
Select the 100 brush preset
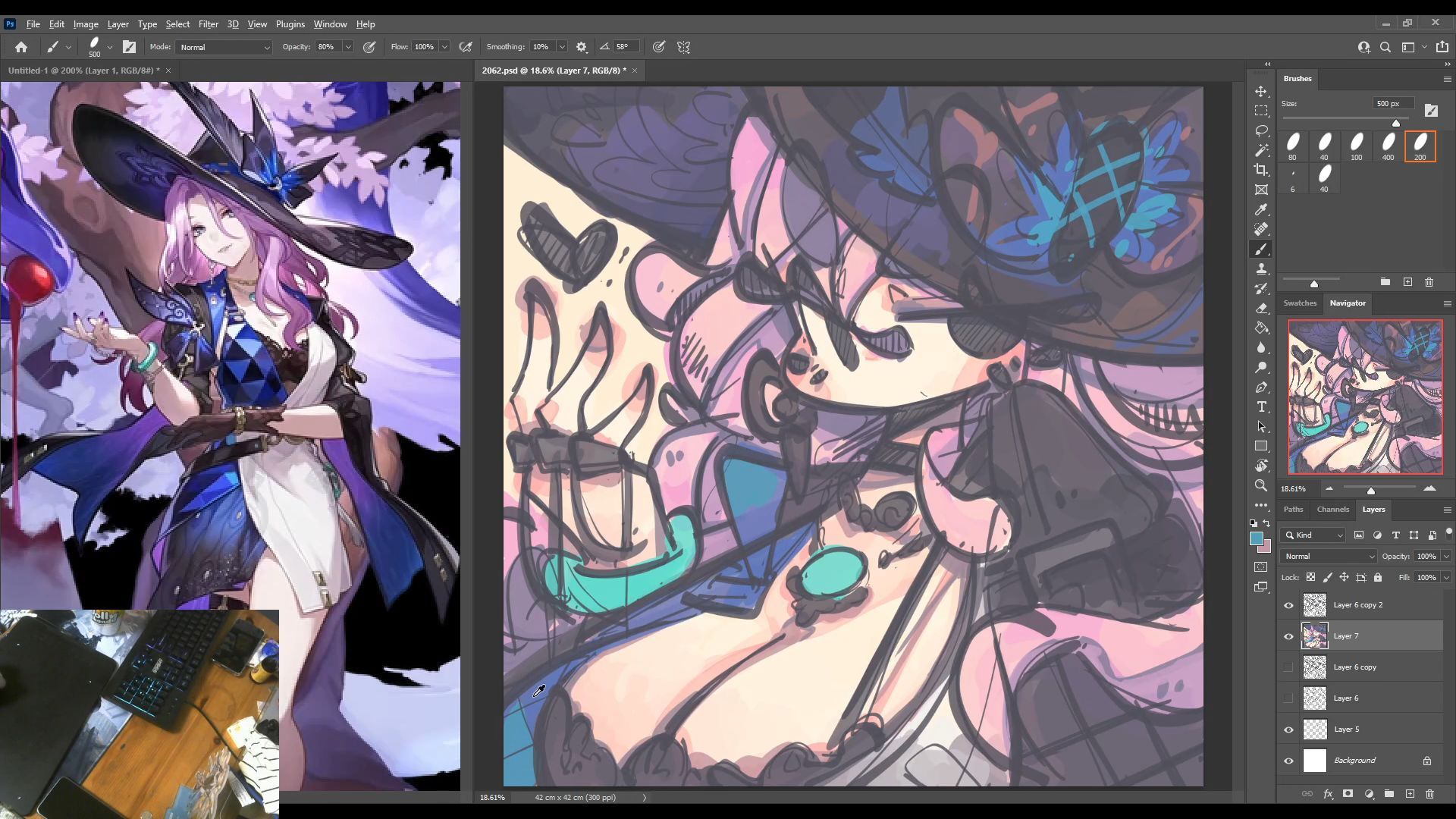pyautogui.click(x=1356, y=146)
